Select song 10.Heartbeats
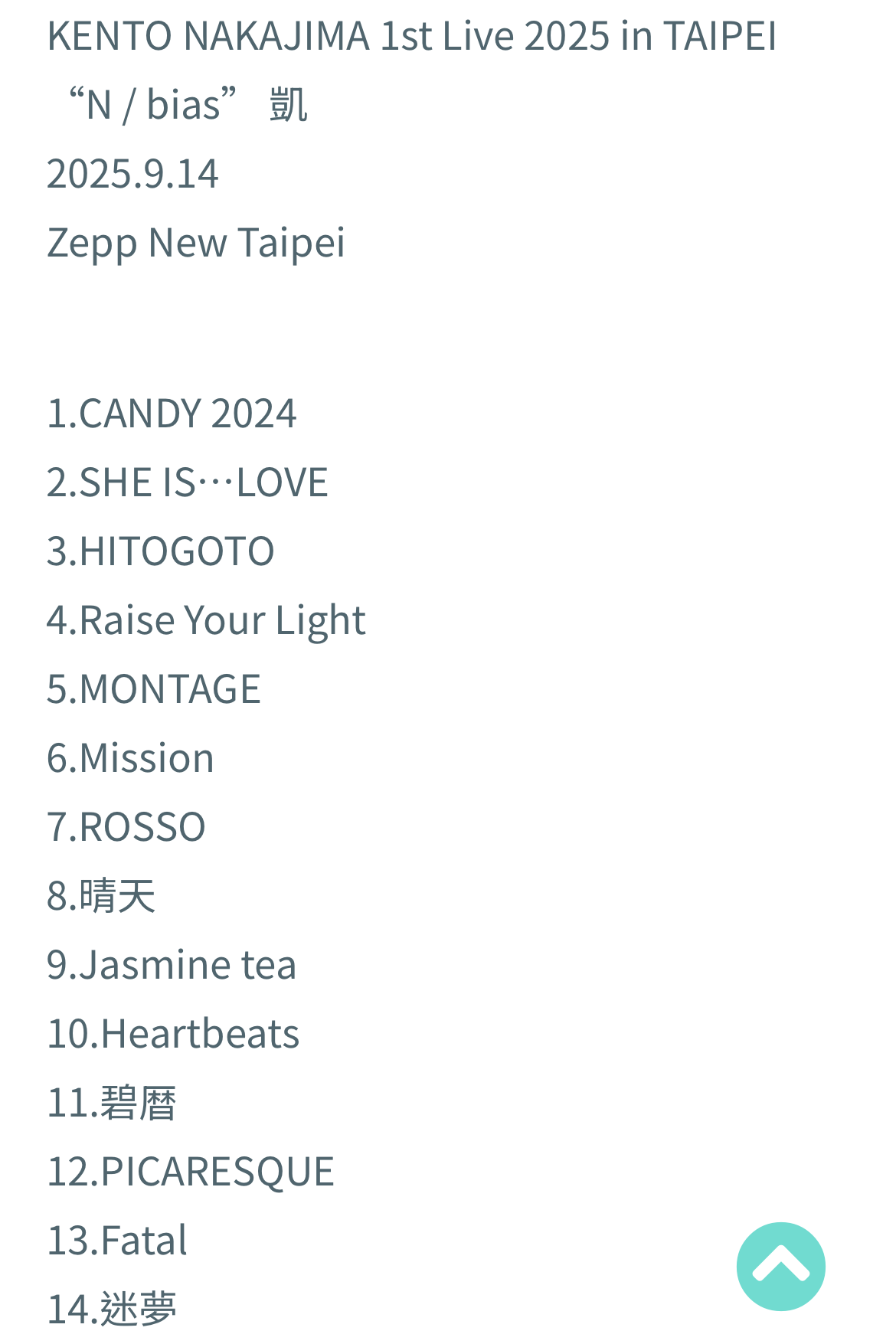This screenshot has height=1344, width=896. point(173,1034)
